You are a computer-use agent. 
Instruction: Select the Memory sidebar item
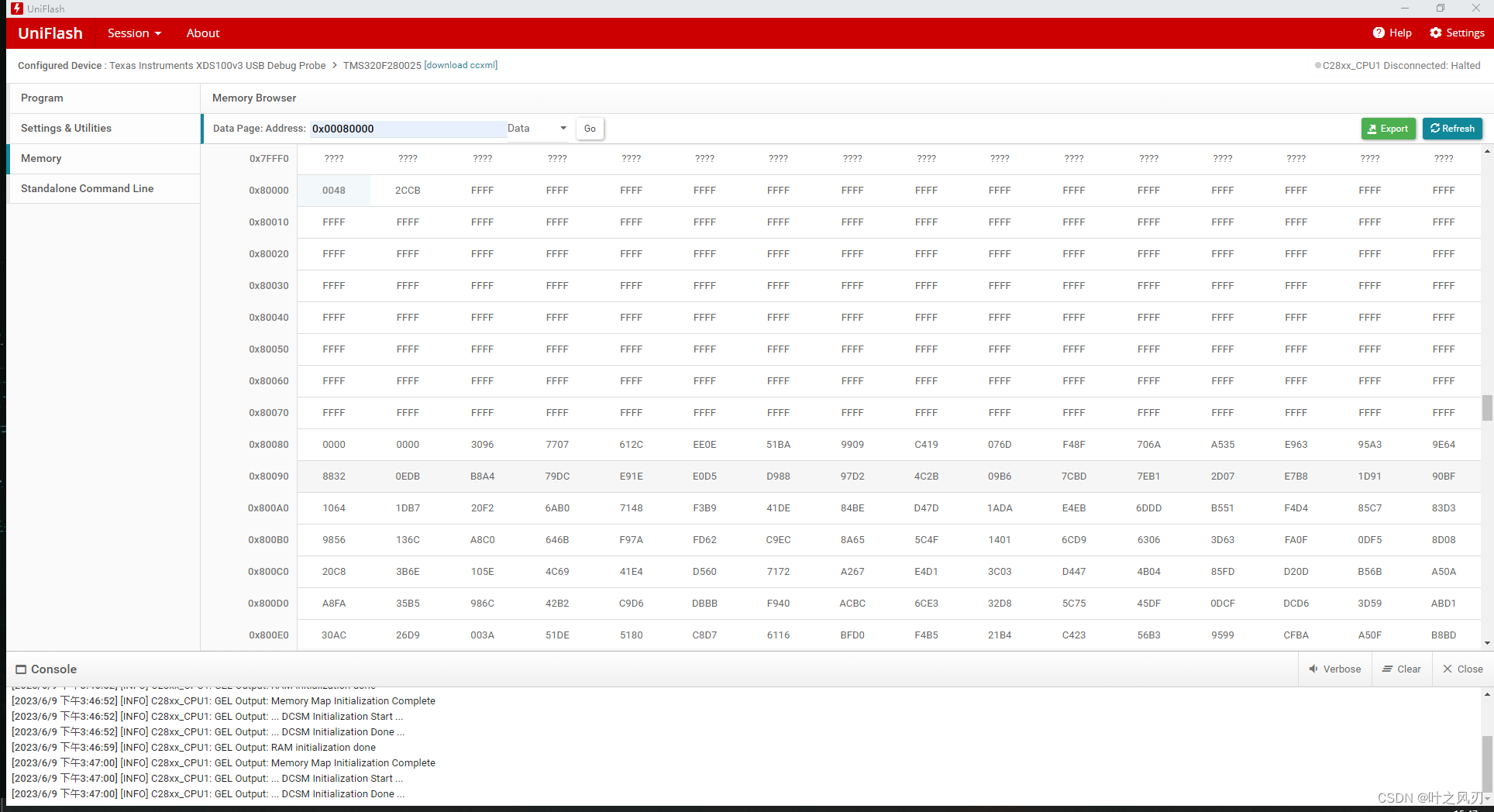(x=104, y=159)
